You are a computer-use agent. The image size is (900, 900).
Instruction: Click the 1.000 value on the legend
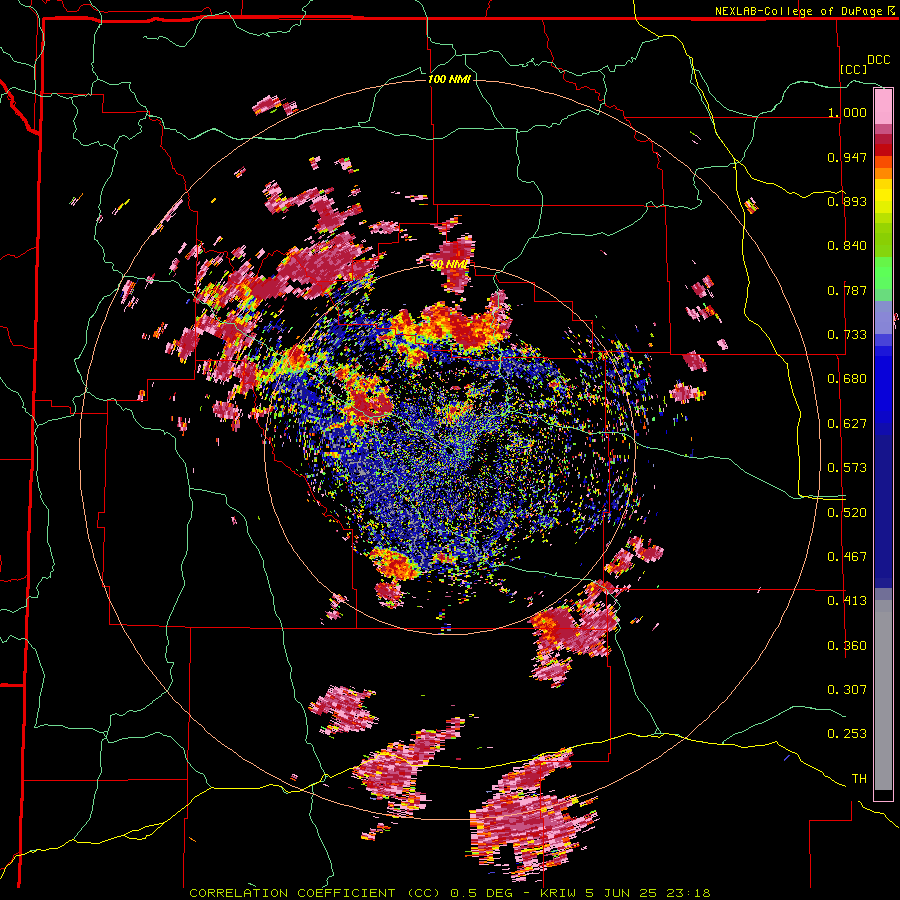847,112
